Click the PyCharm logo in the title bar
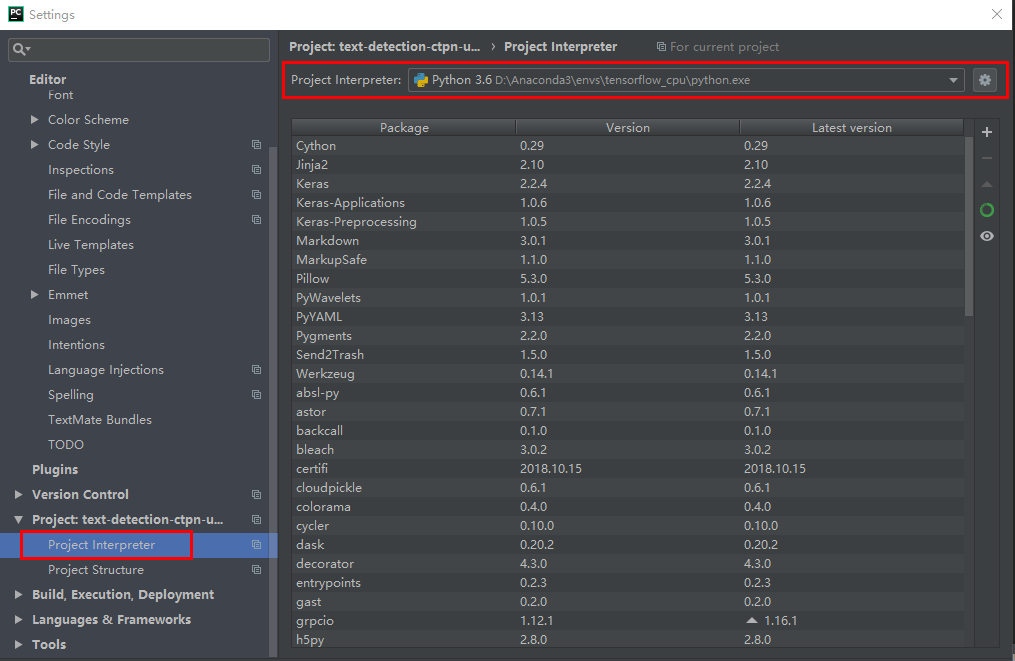This screenshot has width=1015, height=661. 16,14
